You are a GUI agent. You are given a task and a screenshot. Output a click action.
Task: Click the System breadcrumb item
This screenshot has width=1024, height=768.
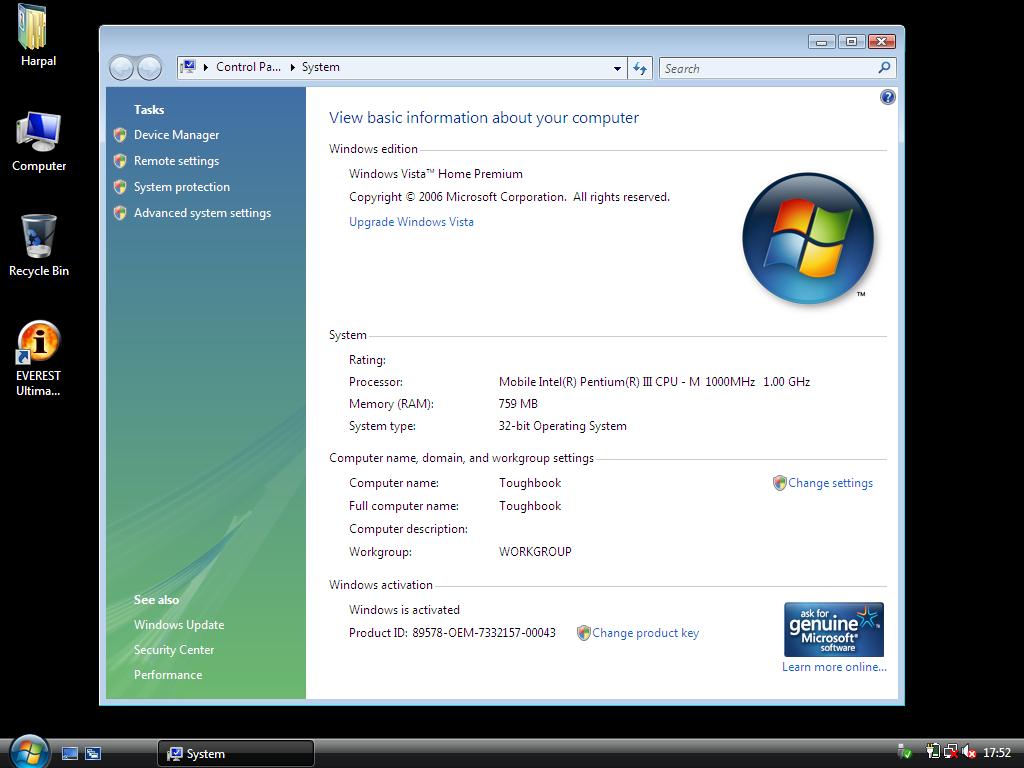tap(321, 67)
